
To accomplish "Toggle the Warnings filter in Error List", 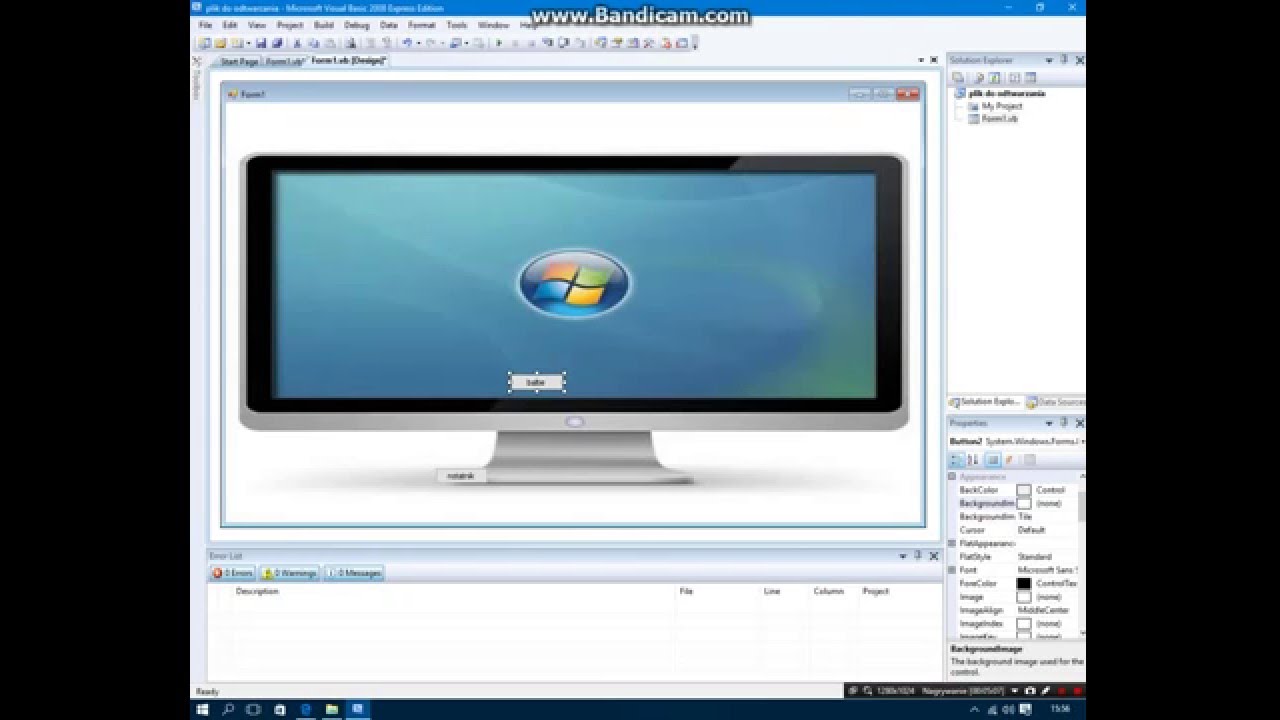I will [289, 573].
